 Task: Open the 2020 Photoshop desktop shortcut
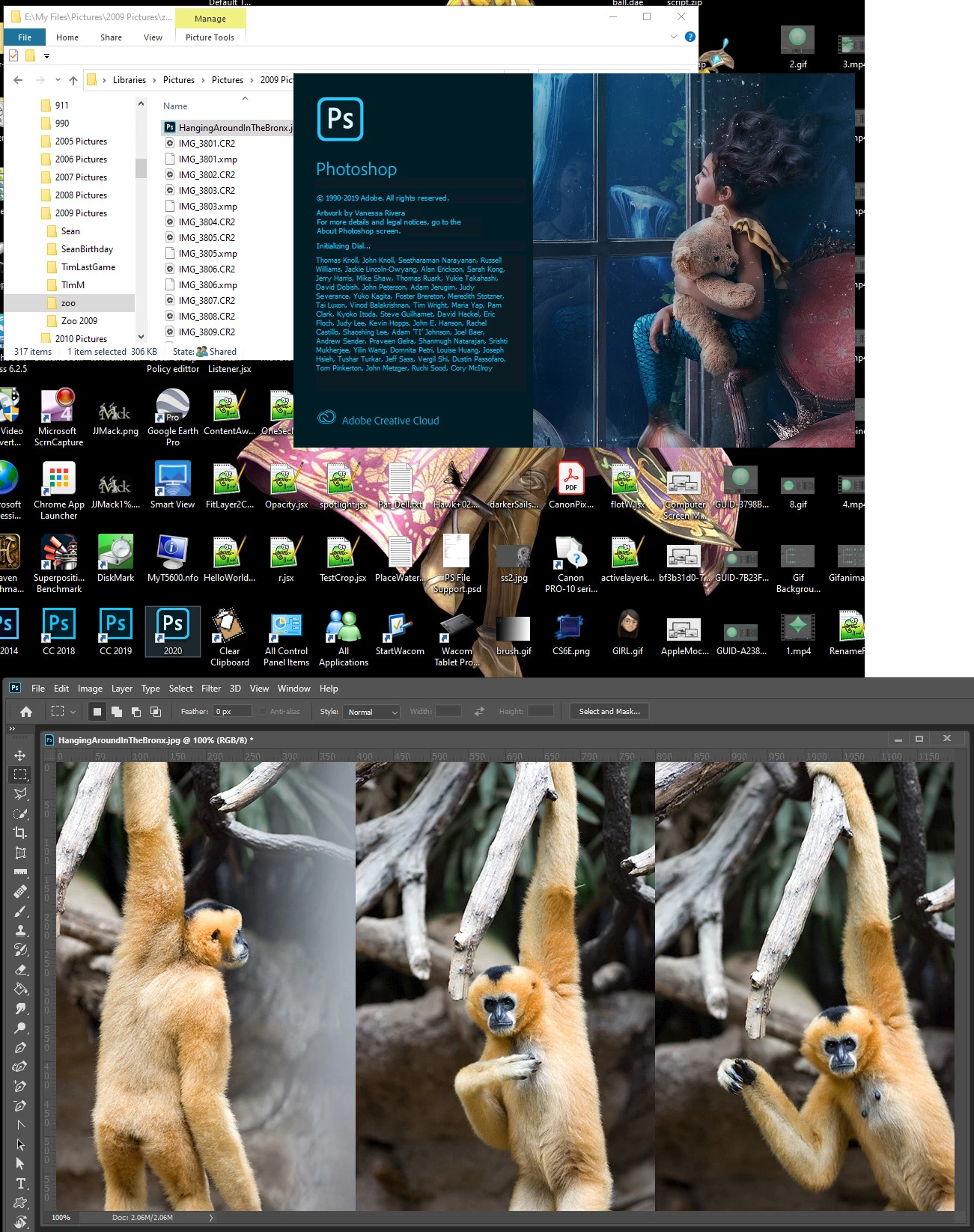tap(173, 632)
